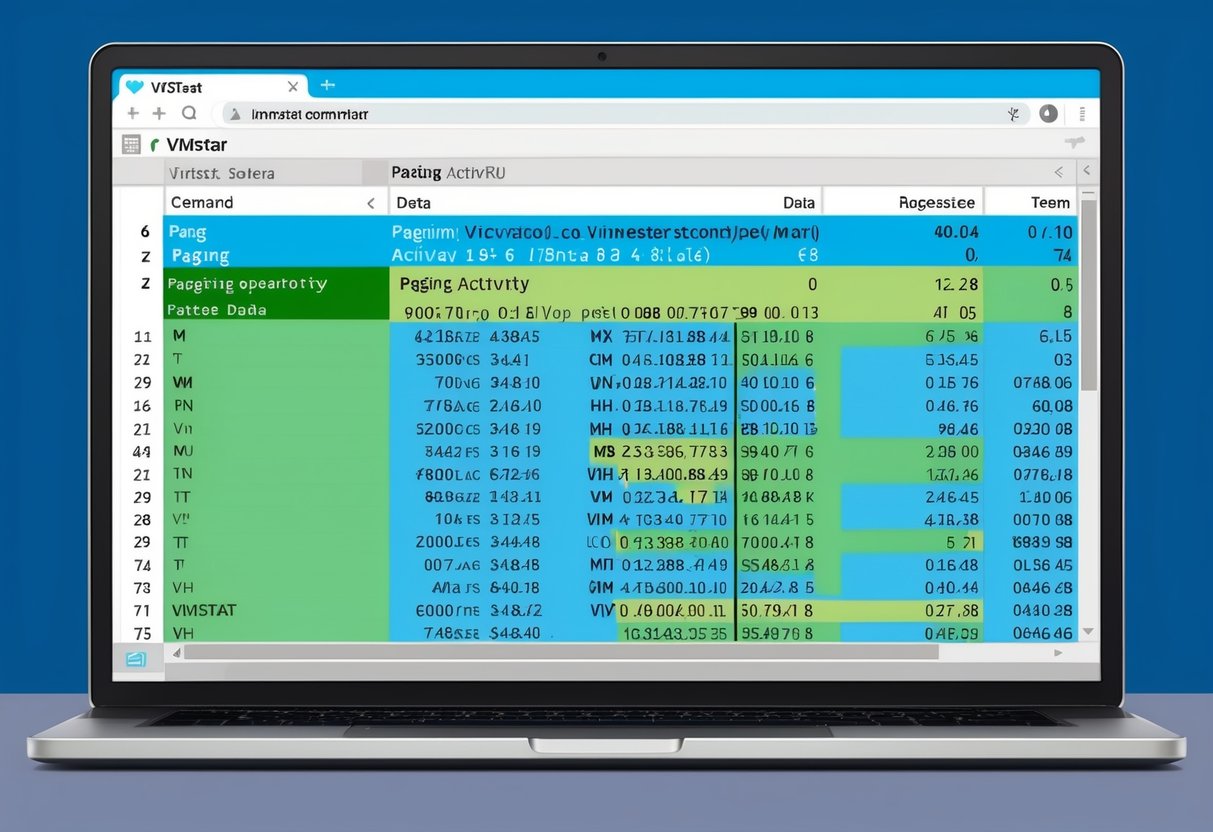The image size is (1213, 832).
Task: Open the extensions puzzle icon near the address bar
Action: 1013,113
